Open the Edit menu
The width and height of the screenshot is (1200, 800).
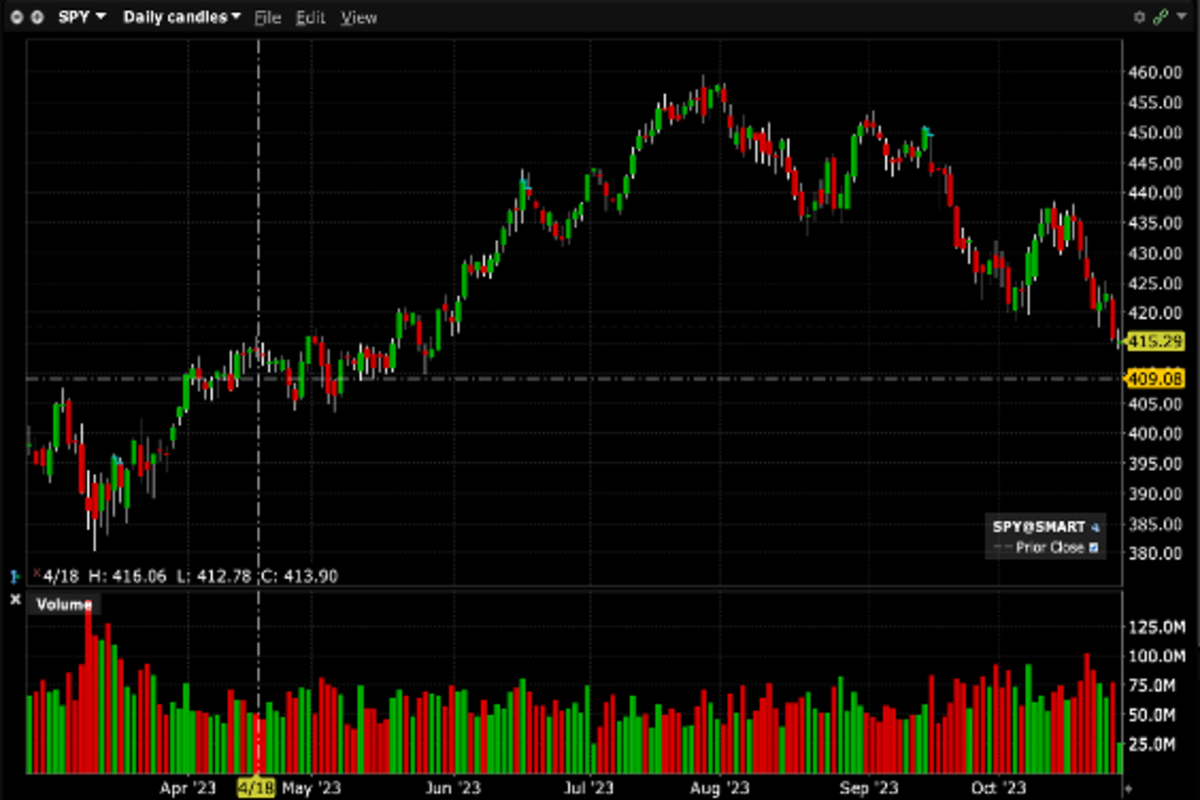coord(310,18)
